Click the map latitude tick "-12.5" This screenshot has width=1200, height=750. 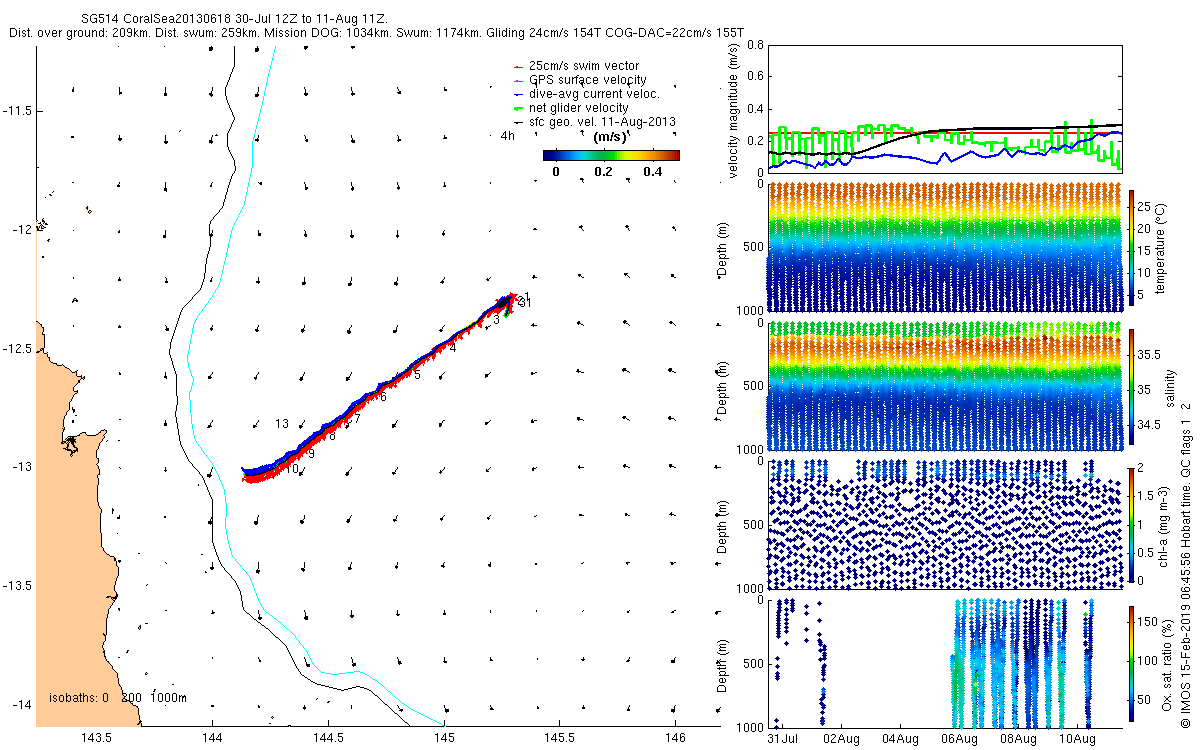coord(19,349)
